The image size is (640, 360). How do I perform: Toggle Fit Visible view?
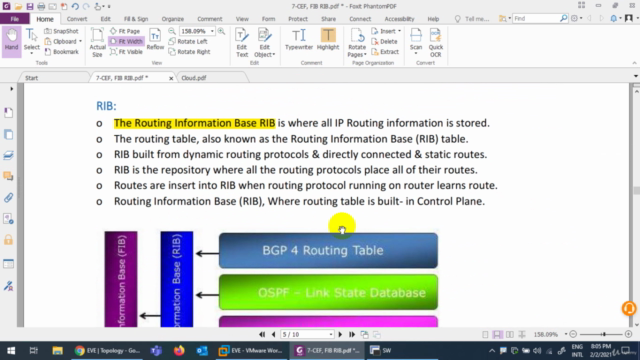(x=126, y=52)
